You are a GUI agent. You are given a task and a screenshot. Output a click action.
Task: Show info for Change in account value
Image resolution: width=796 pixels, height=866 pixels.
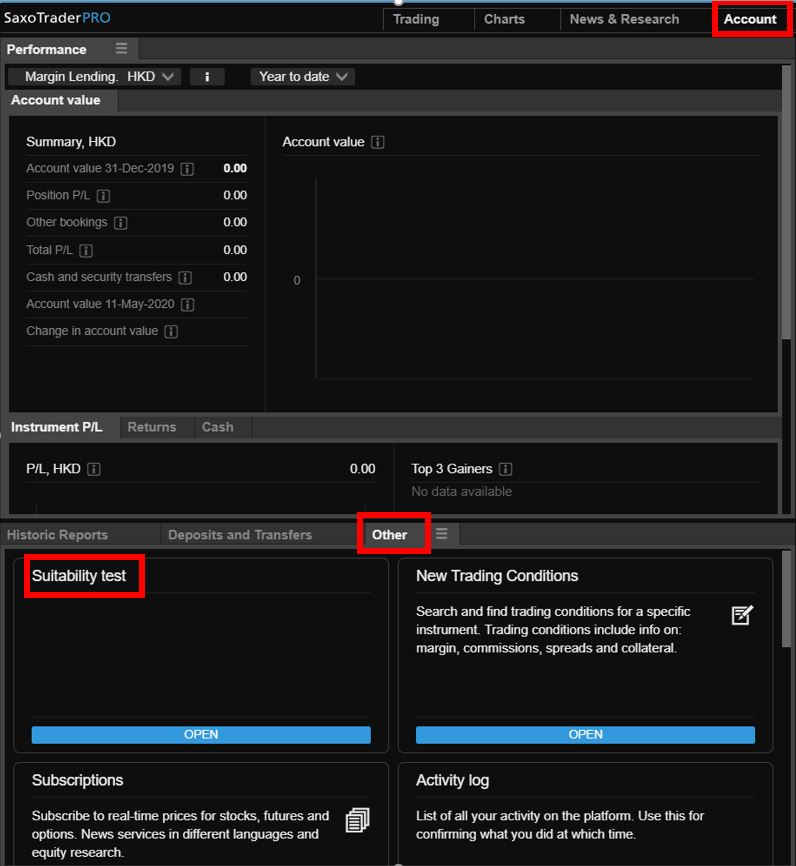171,331
